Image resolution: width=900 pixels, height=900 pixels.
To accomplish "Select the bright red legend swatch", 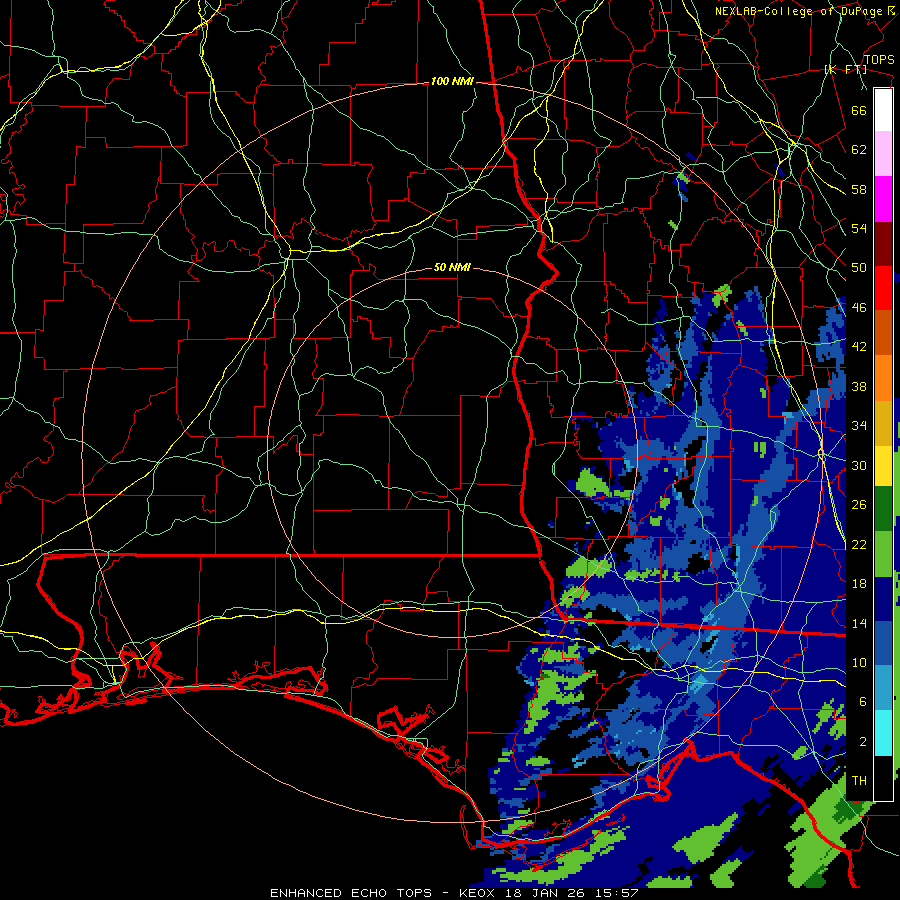I will pyautogui.click(x=883, y=288).
